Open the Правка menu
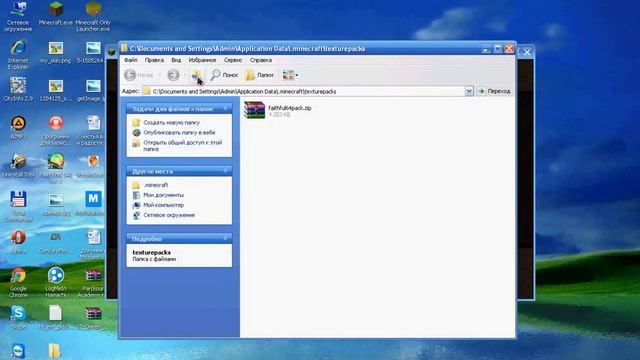The height and width of the screenshot is (360, 640). click(x=154, y=60)
